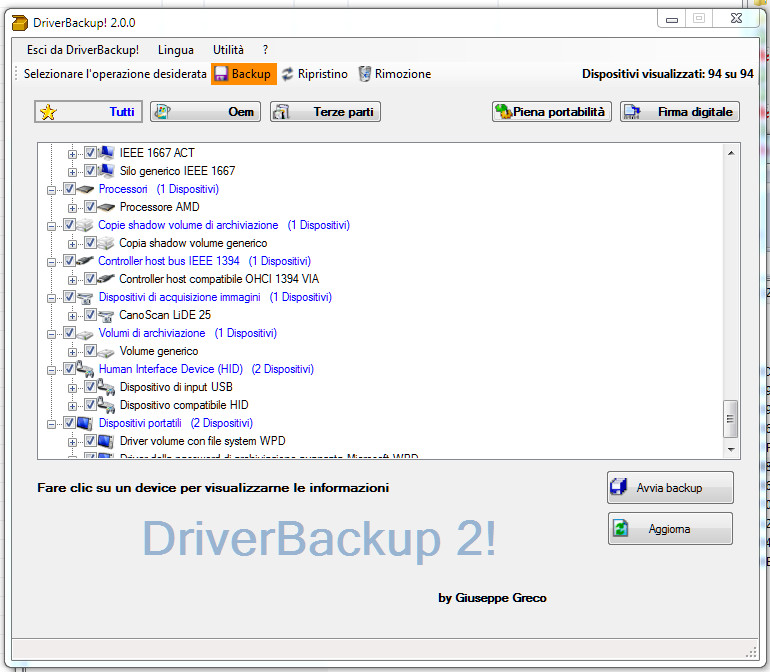
Task: Expand the Processore AMD tree node
Action: [x=72, y=207]
